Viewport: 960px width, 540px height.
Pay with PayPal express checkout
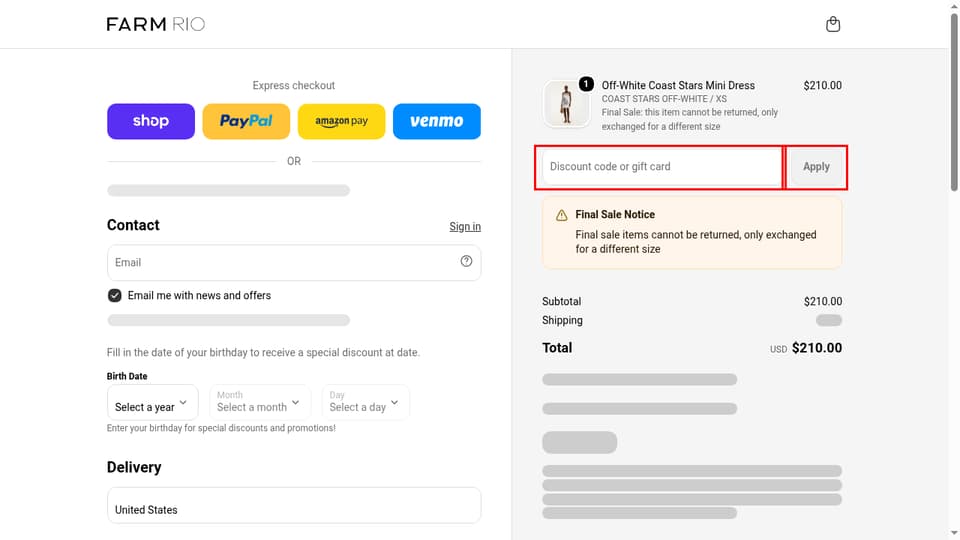[246, 121]
